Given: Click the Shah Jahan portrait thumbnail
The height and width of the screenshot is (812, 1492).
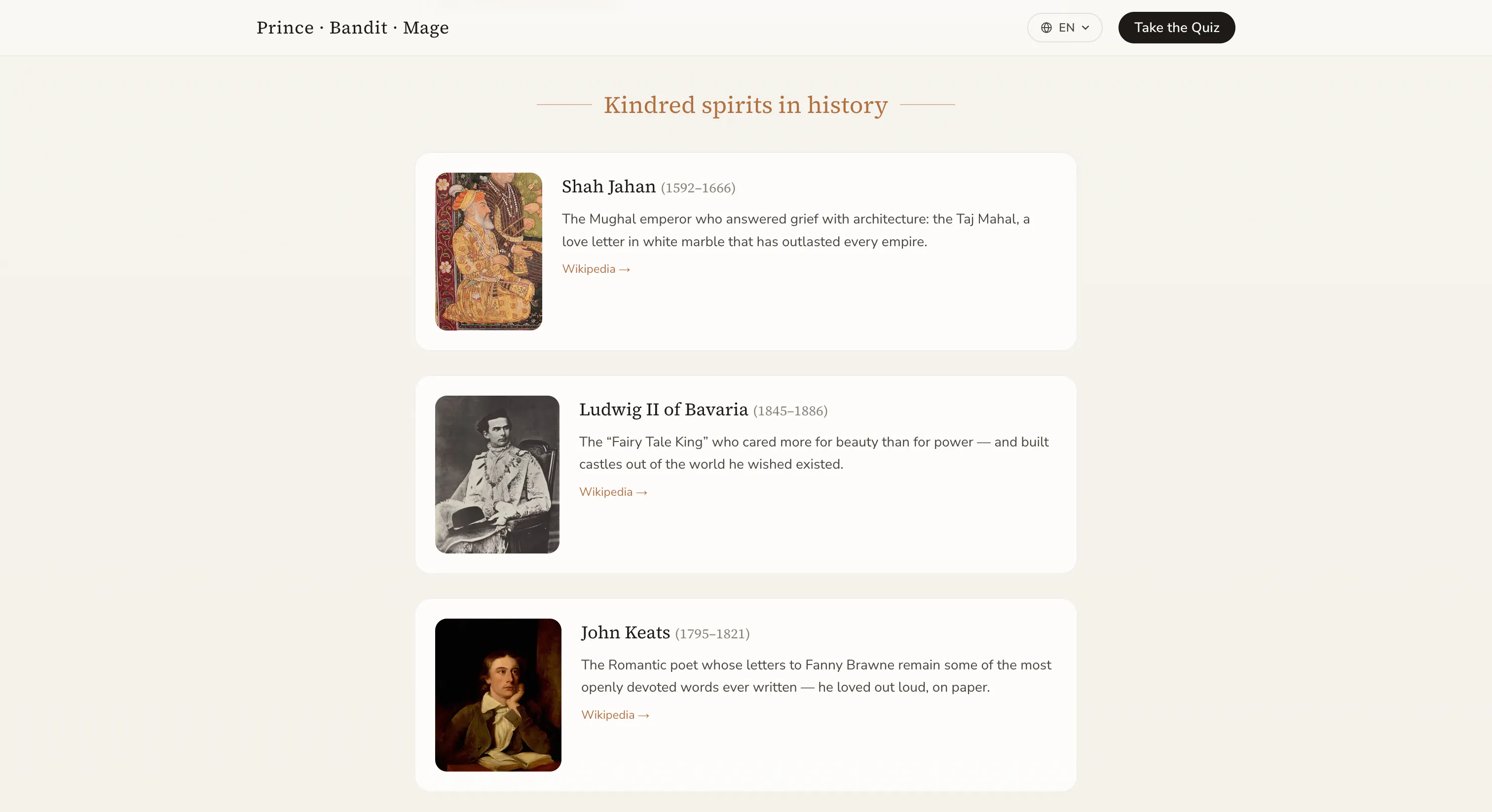Looking at the screenshot, I should 488,252.
